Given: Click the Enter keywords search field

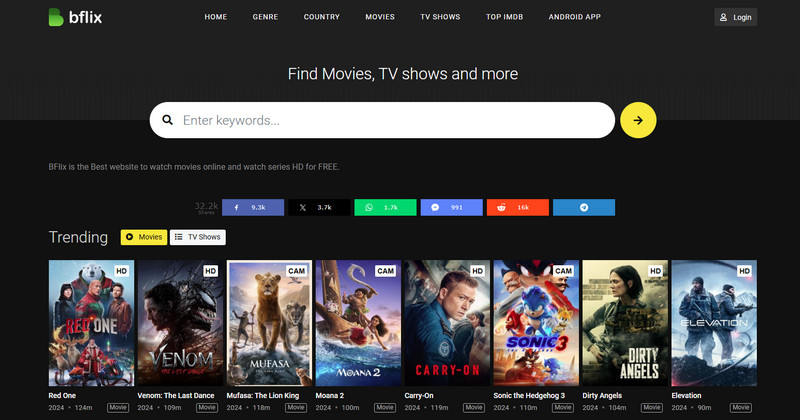Looking at the screenshot, I should [382, 120].
